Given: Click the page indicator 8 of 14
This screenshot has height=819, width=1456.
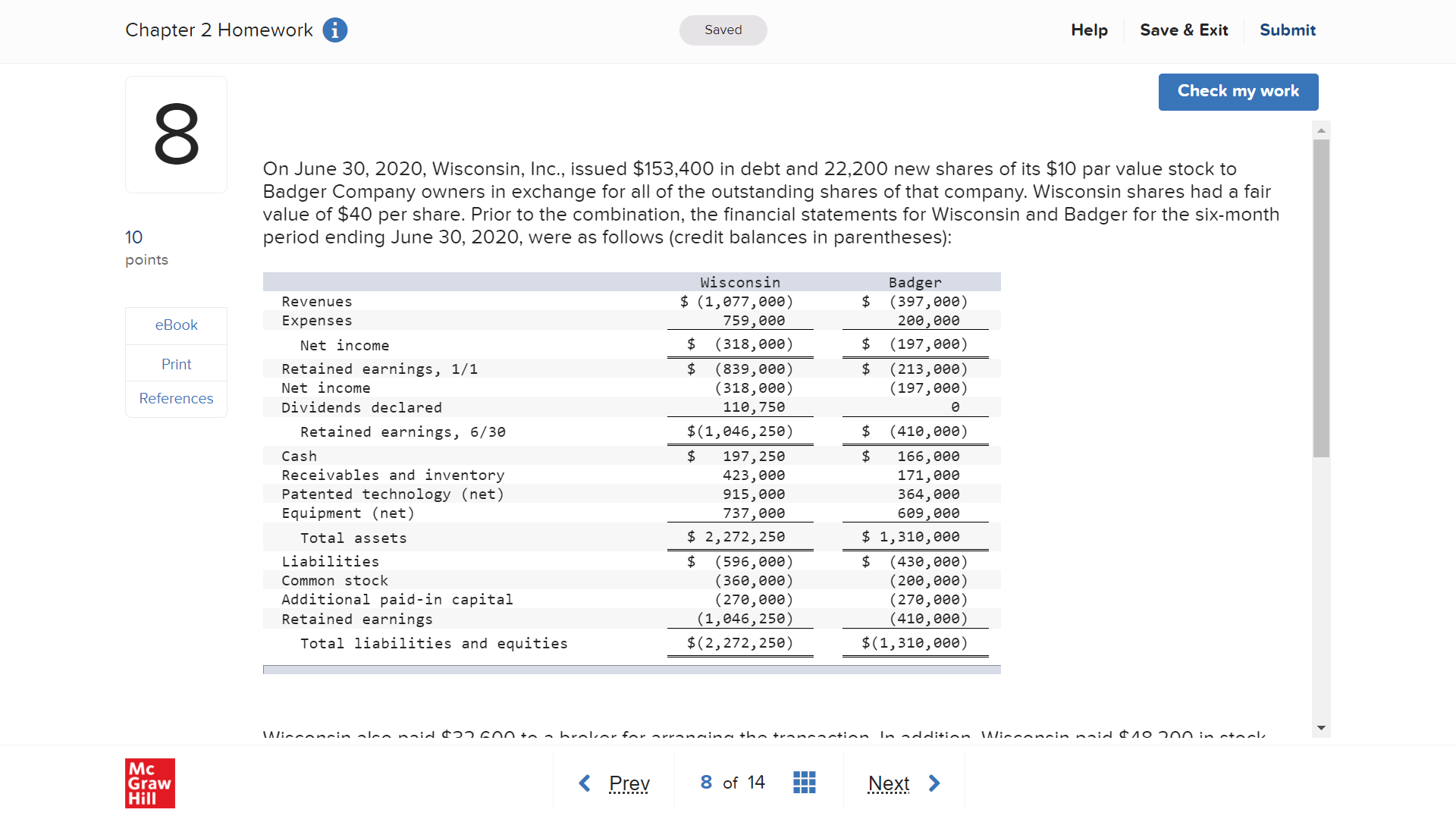Looking at the screenshot, I should [x=730, y=782].
